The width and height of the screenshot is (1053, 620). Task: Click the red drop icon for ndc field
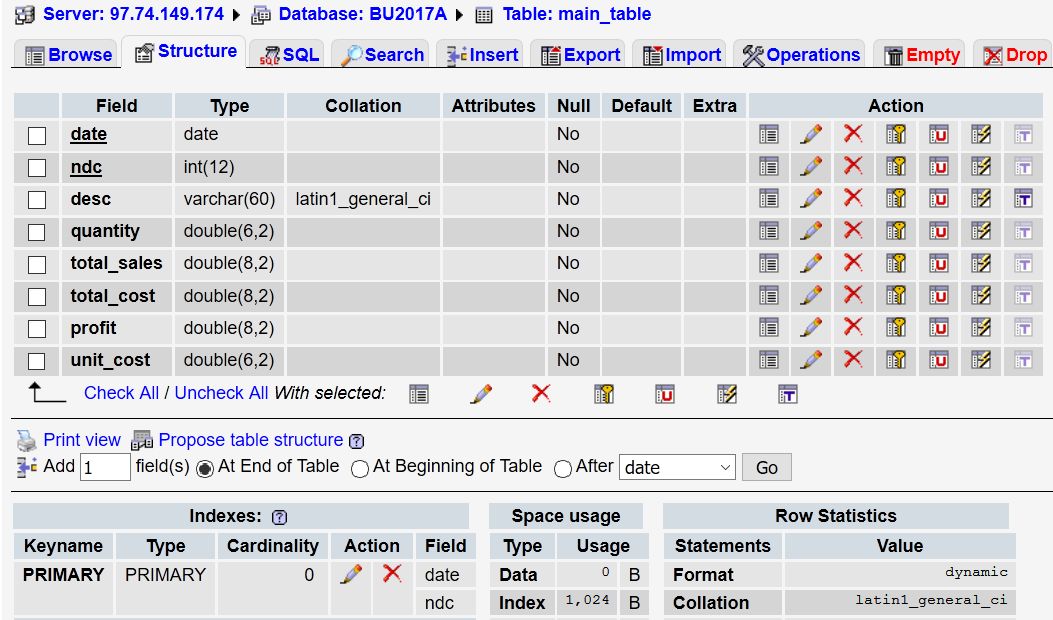tap(853, 166)
